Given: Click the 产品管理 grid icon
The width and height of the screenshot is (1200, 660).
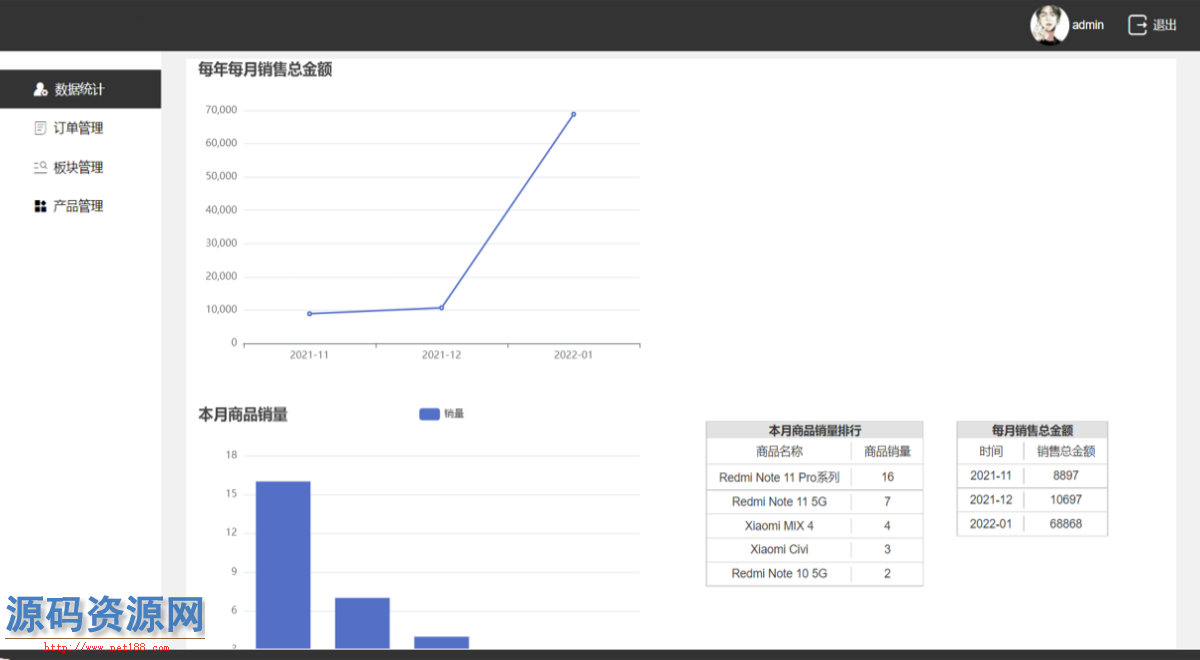Looking at the screenshot, I should point(40,206).
